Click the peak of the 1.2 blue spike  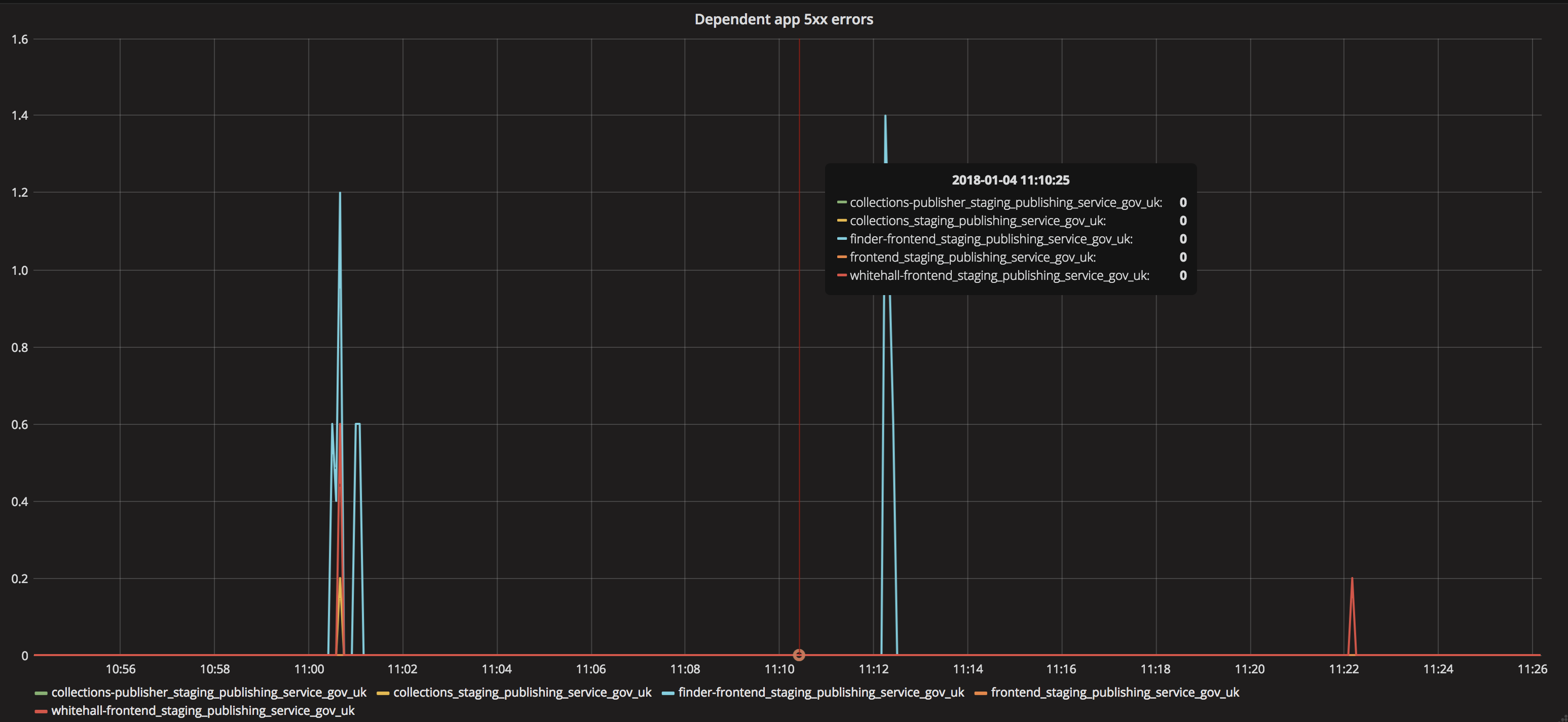tap(340, 194)
